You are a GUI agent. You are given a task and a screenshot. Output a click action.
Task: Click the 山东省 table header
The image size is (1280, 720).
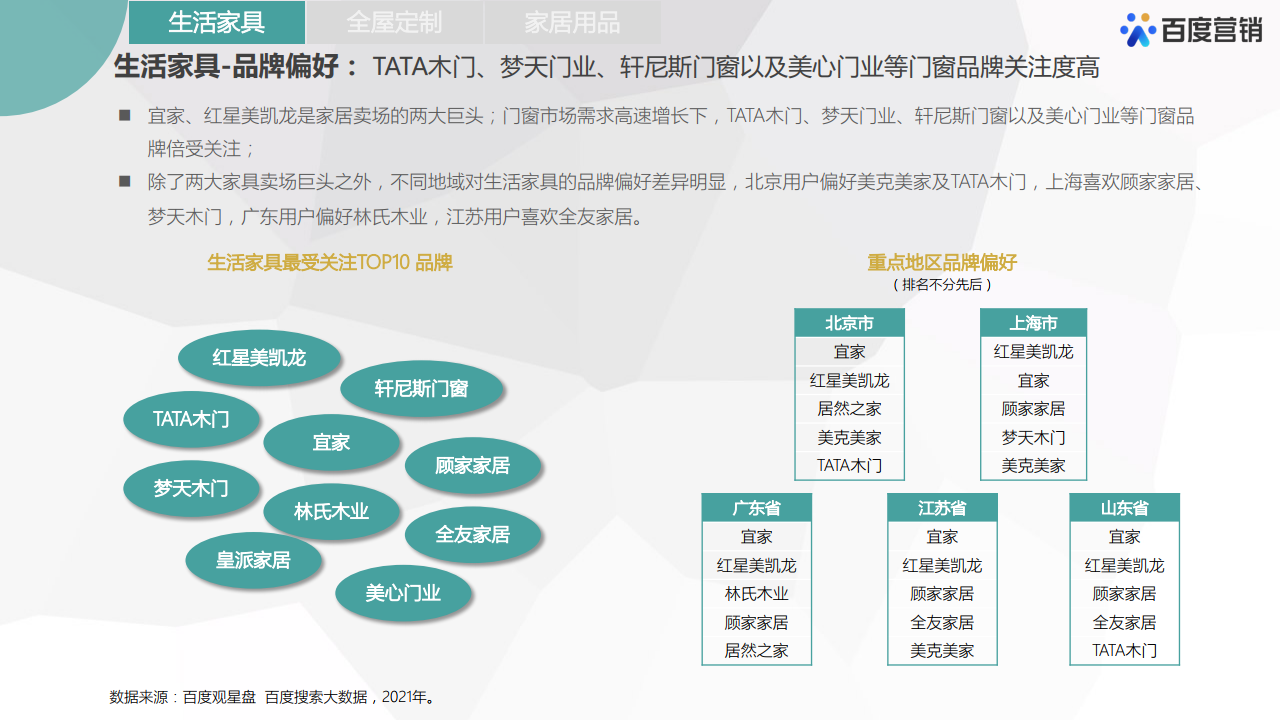[1124, 508]
